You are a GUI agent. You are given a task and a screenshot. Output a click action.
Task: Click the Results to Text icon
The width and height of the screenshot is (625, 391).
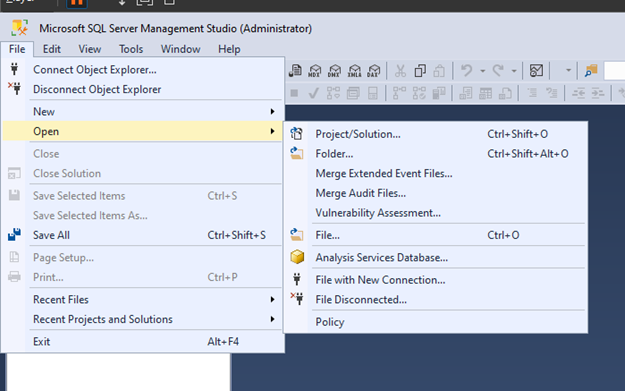pos(466,93)
